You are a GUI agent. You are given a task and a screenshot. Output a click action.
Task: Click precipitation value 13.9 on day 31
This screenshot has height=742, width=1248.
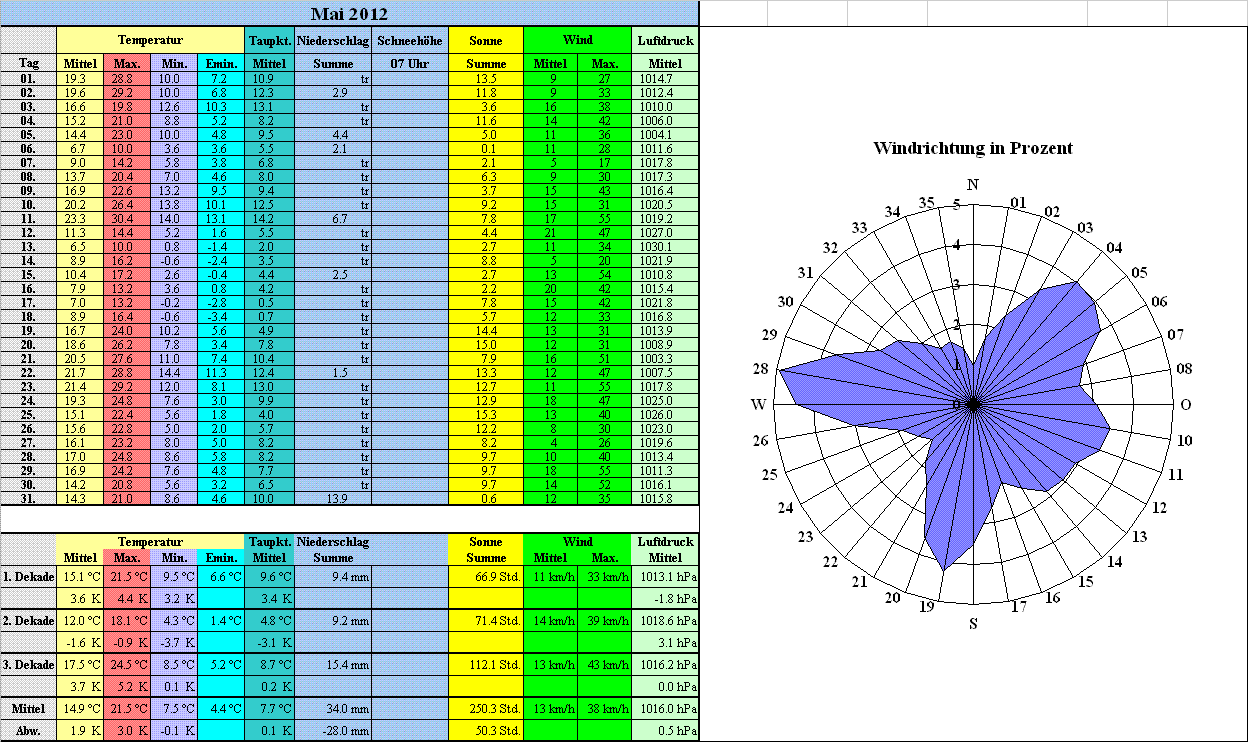coord(334,498)
